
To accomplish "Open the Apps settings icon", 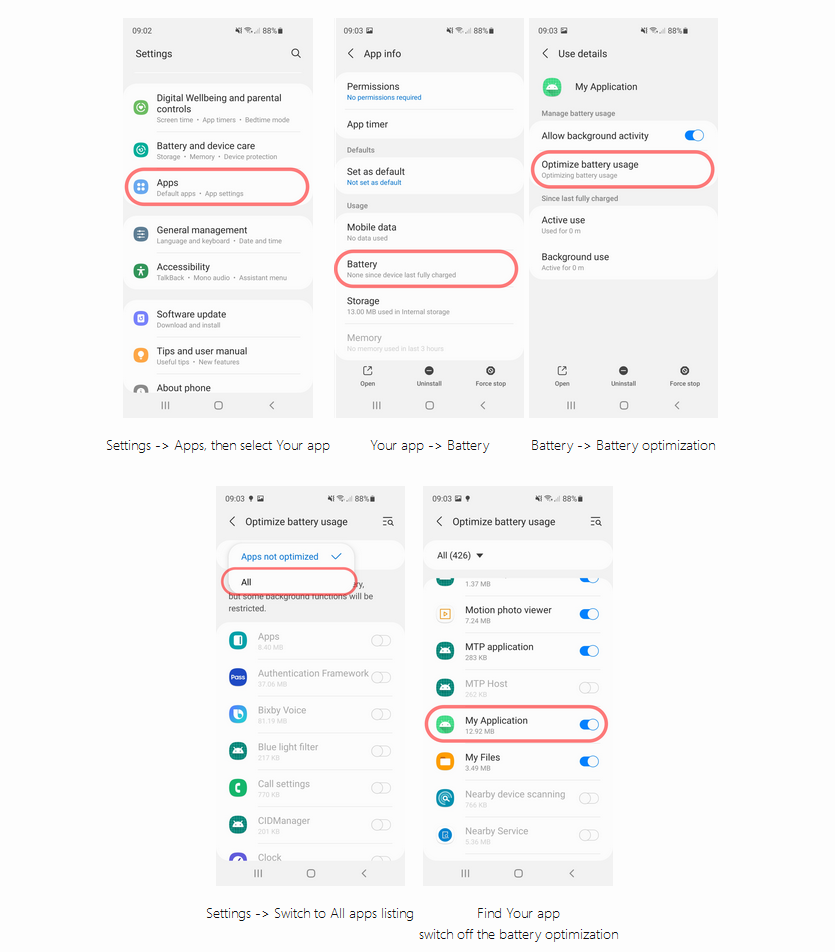I will pyautogui.click(x=141, y=186).
